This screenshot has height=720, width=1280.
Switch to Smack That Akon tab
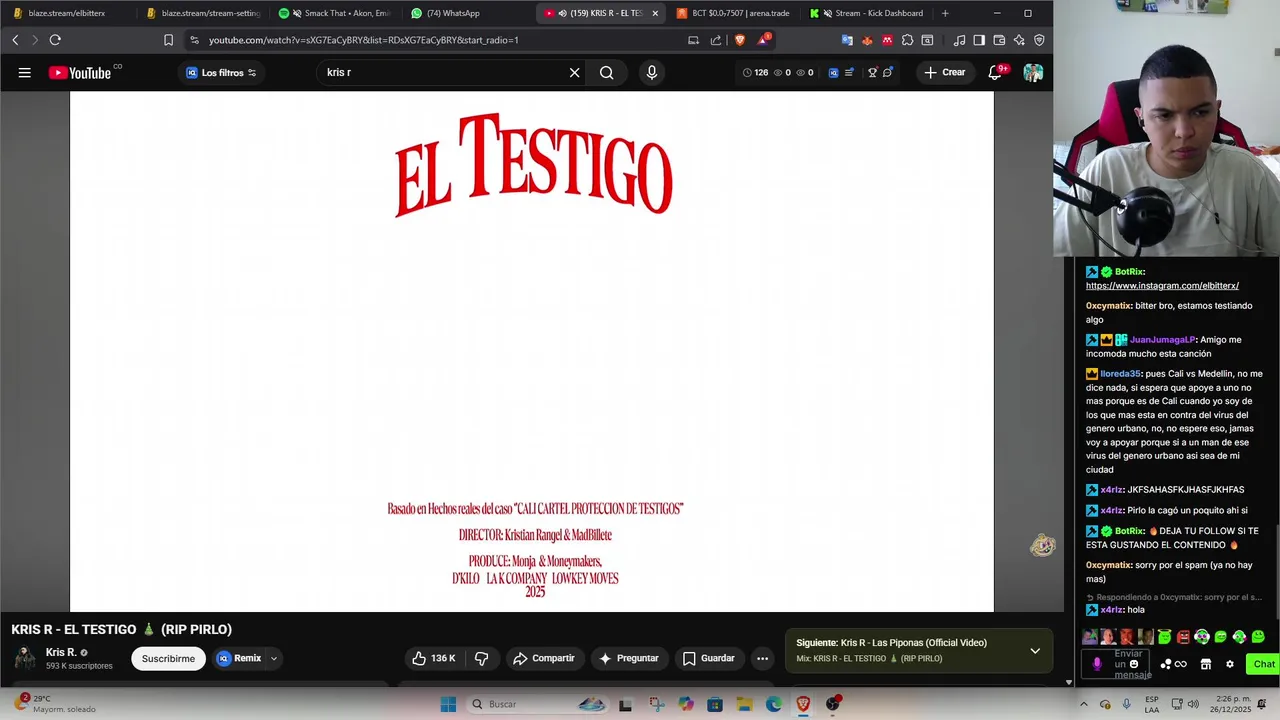[x=335, y=13]
